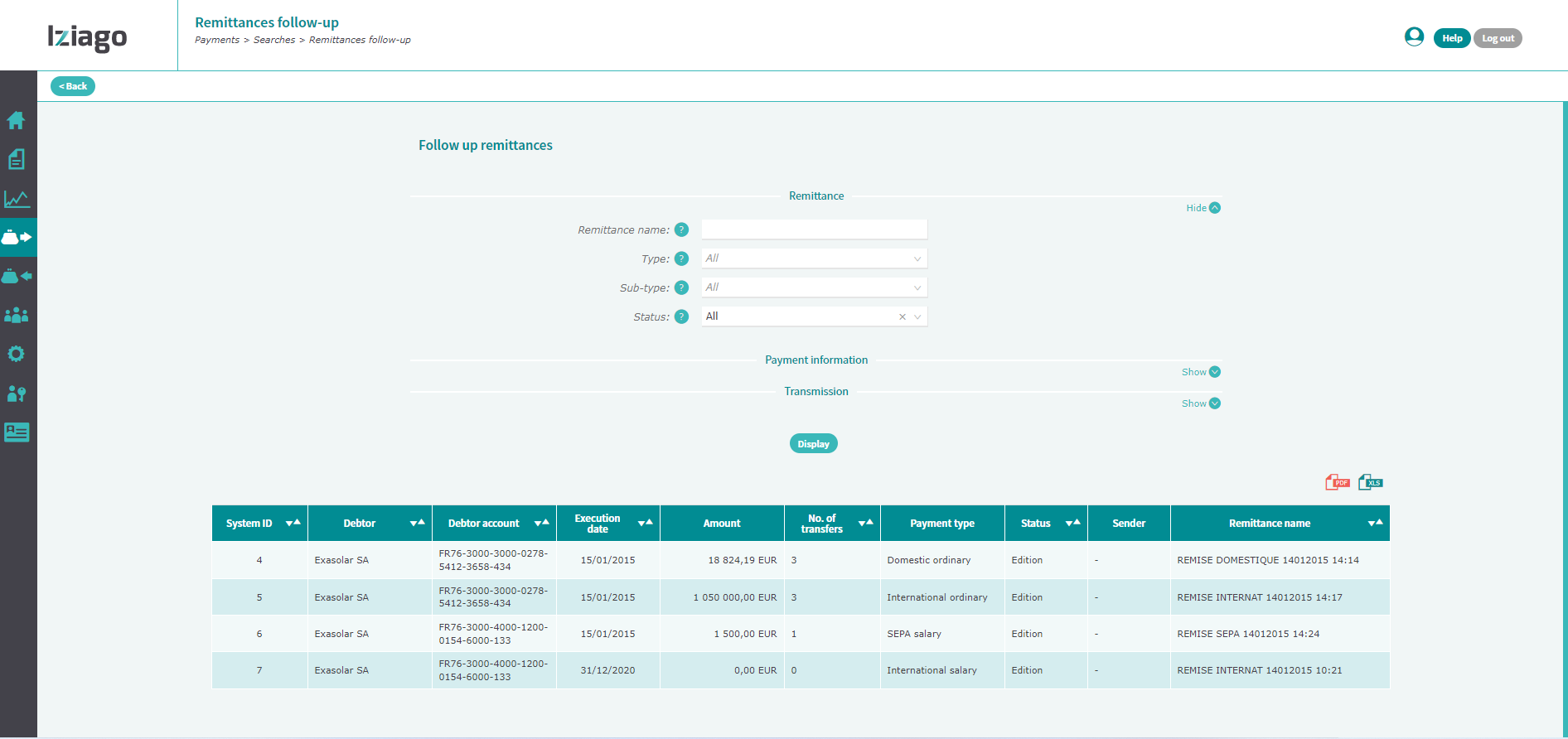Click System ID 7 cell
The image size is (1568, 739).
click(x=259, y=670)
